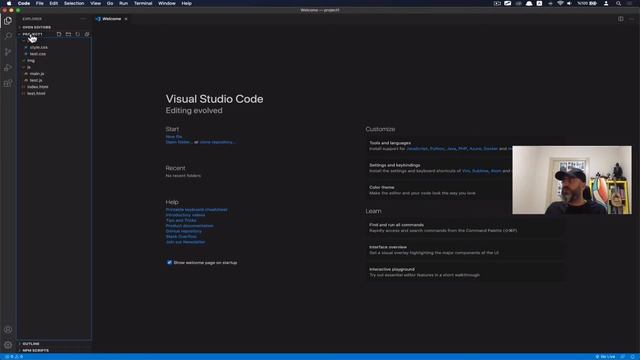Image resolution: width=640 pixels, height=360 pixels.
Task: Select the Welcome tab
Action: click(x=111, y=19)
